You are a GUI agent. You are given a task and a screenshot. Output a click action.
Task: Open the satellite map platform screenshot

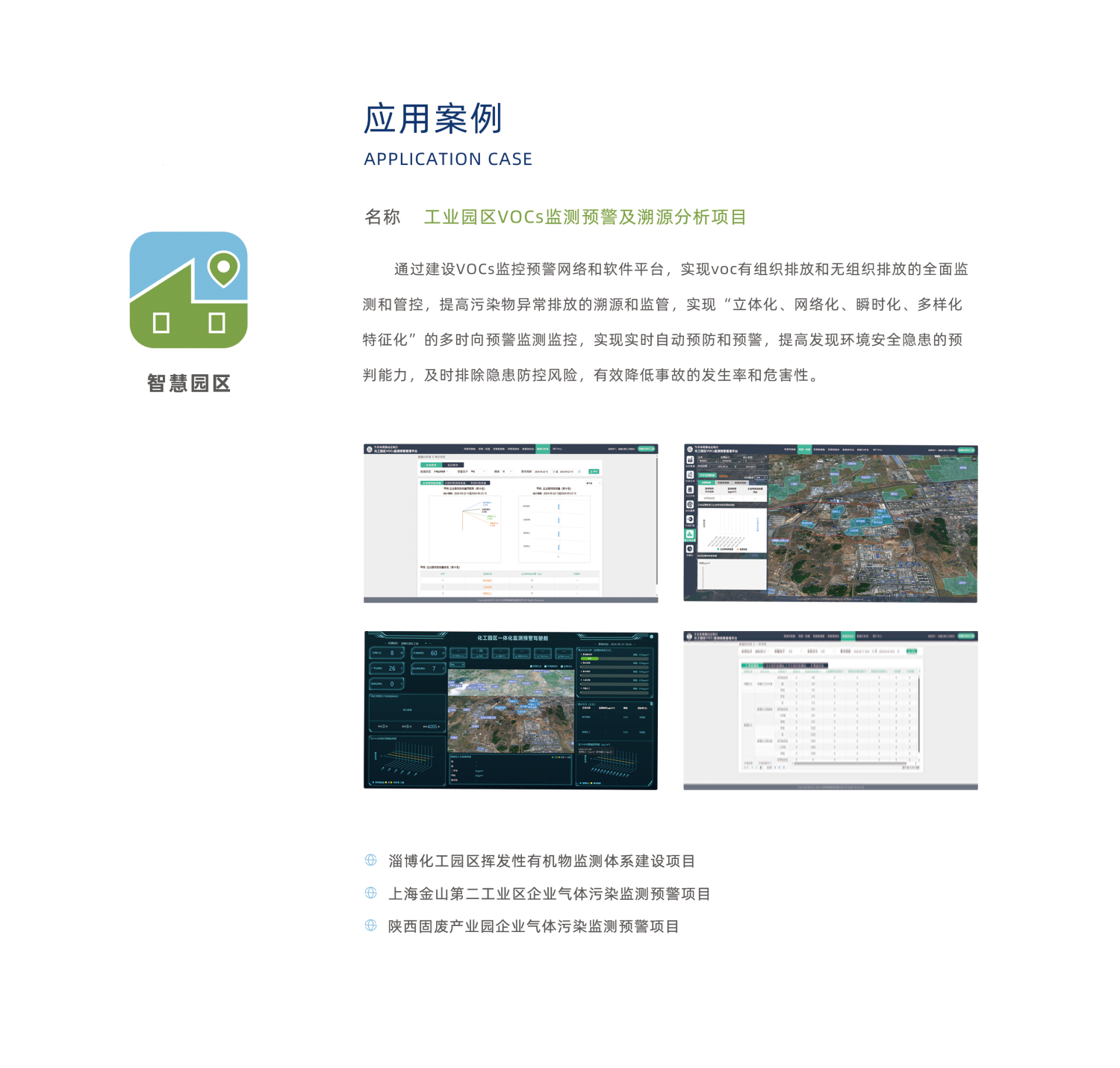pyautogui.click(x=830, y=524)
